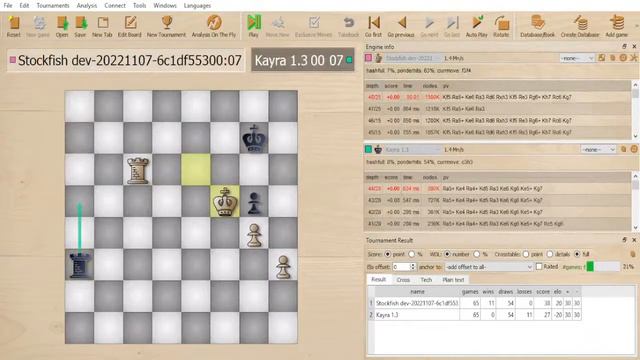The height and width of the screenshot is (360, 640).
Task: Open the Analysis menu
Action: point(87,6)
